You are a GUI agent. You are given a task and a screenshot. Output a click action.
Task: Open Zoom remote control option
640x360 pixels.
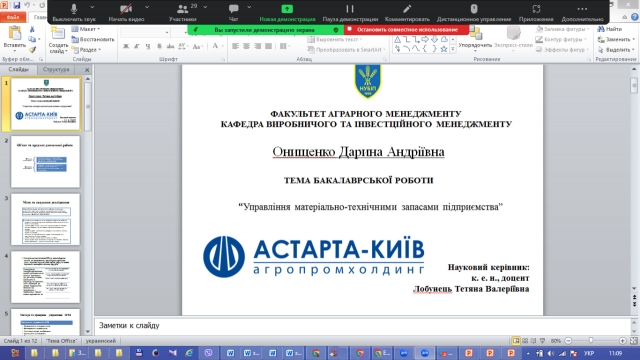pos(474,12)
